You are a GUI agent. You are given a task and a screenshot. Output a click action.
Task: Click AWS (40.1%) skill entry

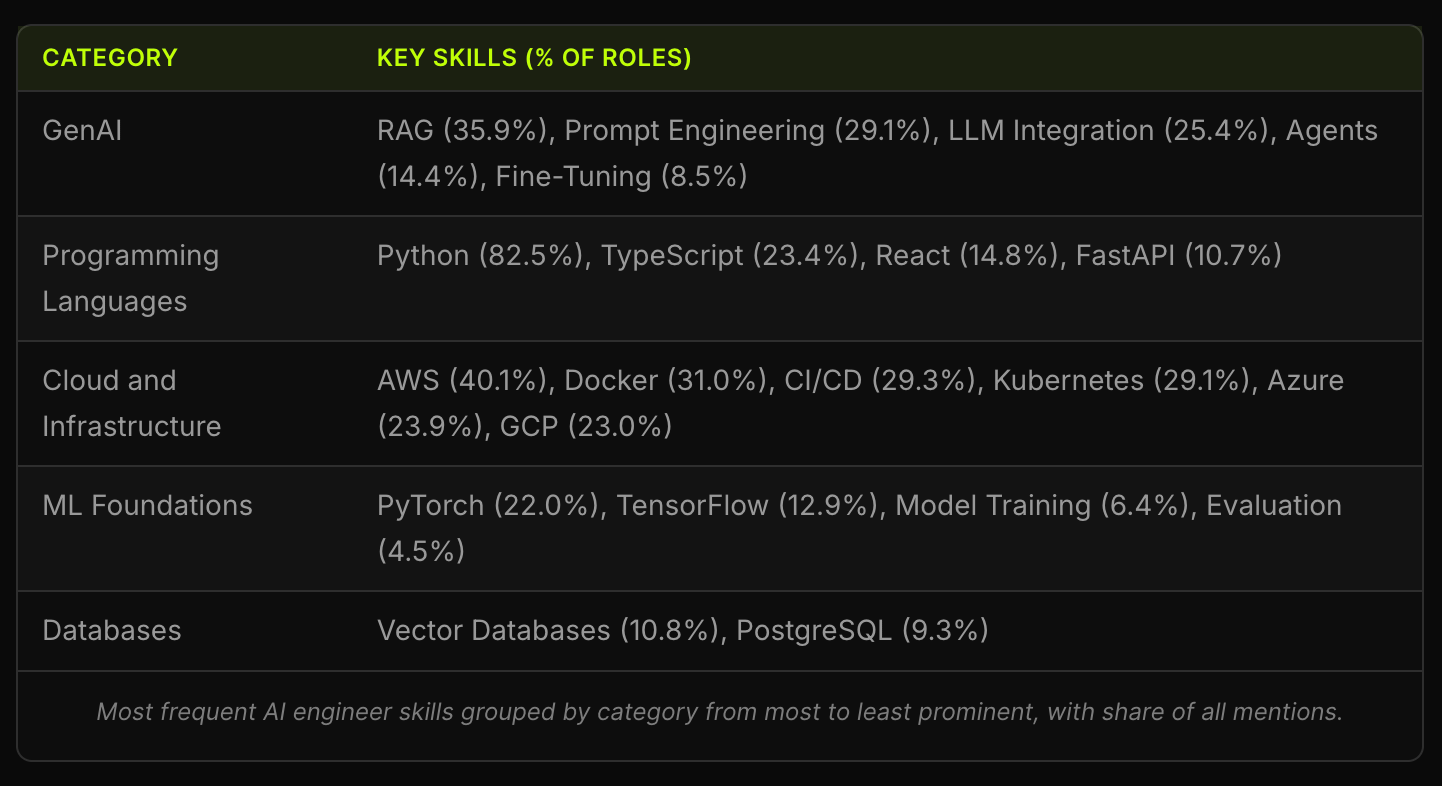coord(465,381)
